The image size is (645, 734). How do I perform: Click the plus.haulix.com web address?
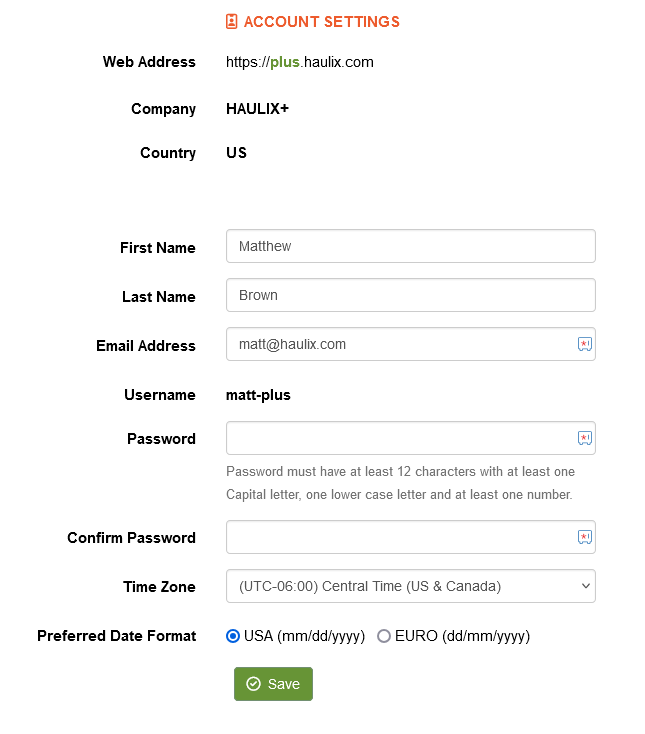[x=300, y=62]
